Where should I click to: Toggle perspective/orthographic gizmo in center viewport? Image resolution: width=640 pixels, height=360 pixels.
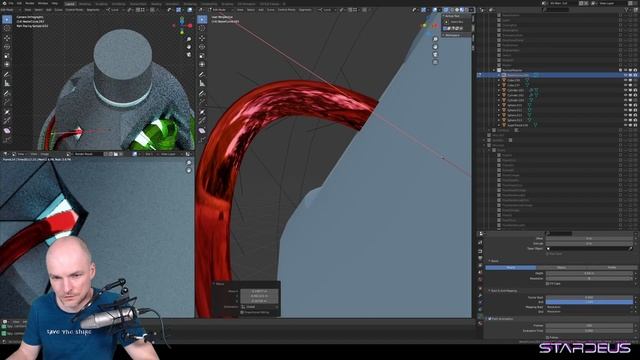coord(435,62)
